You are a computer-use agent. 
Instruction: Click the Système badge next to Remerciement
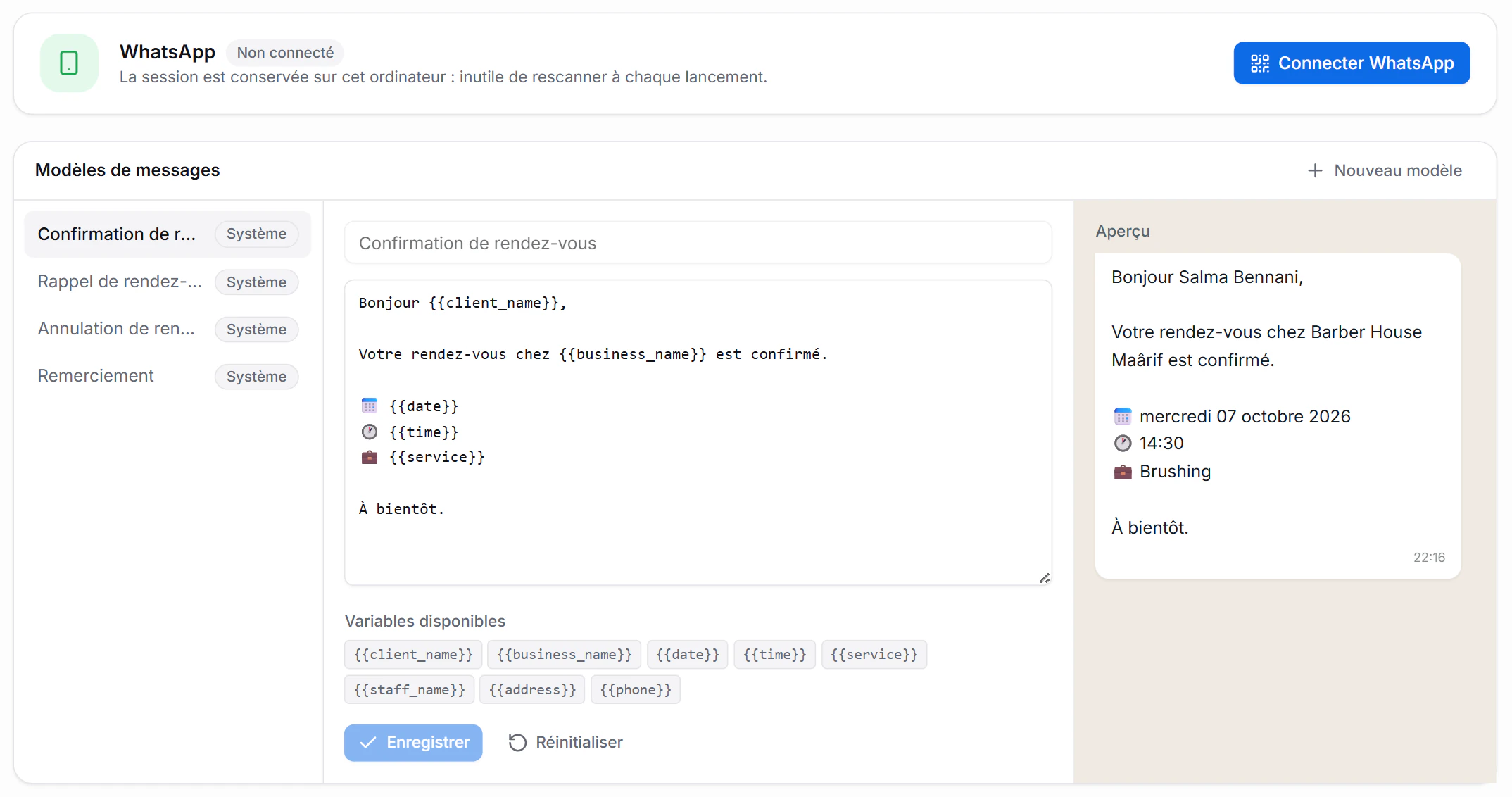[x=256, y=377]
